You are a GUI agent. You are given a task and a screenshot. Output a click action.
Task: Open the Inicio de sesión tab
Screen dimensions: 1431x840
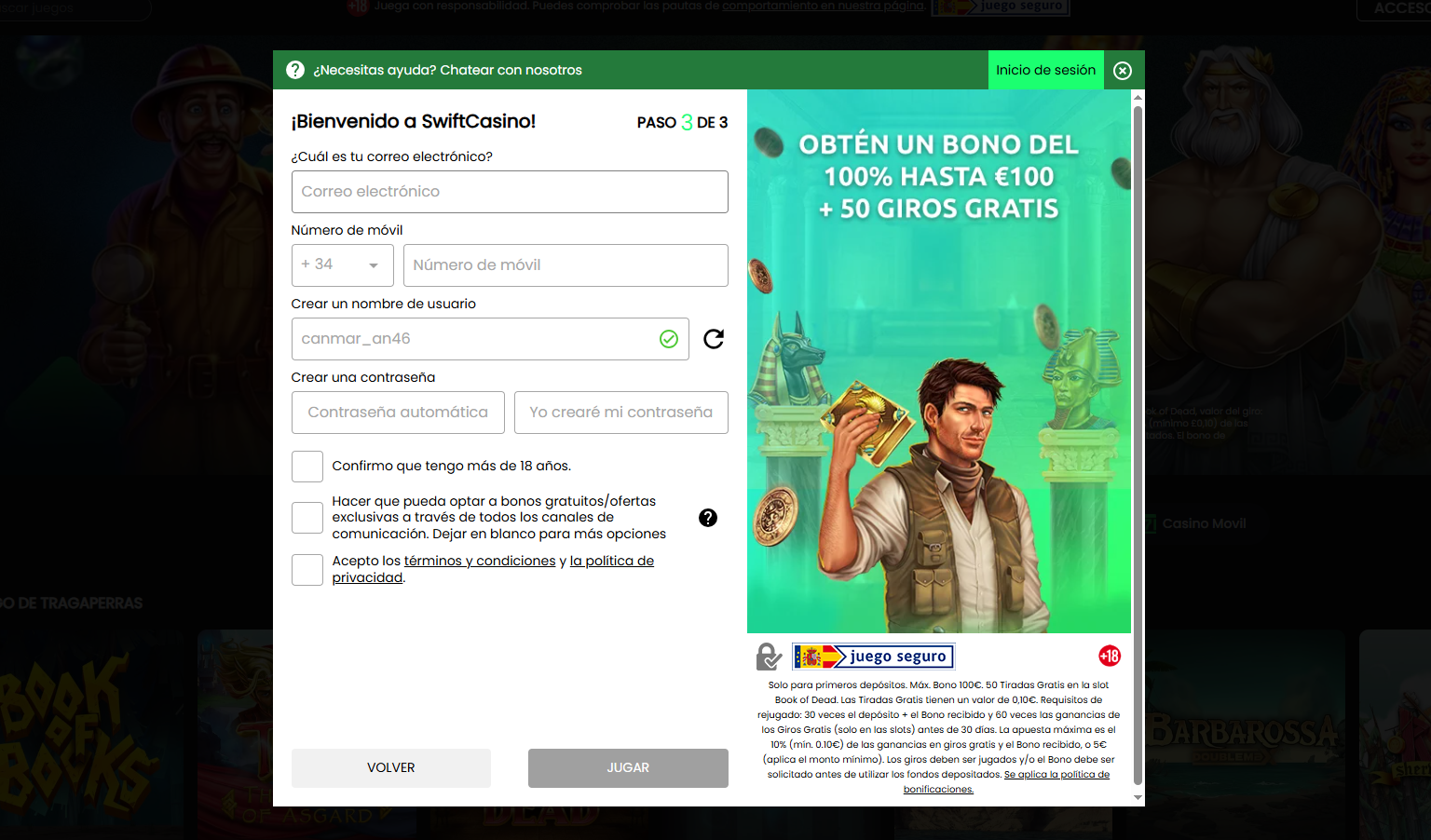pyautogui.click(x=1046, y=70)
